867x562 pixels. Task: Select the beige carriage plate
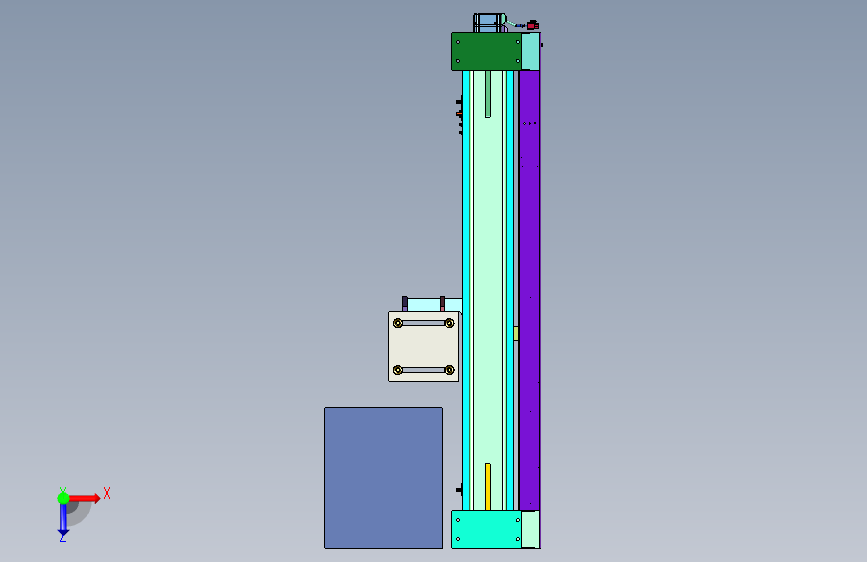tap(424, 346)
